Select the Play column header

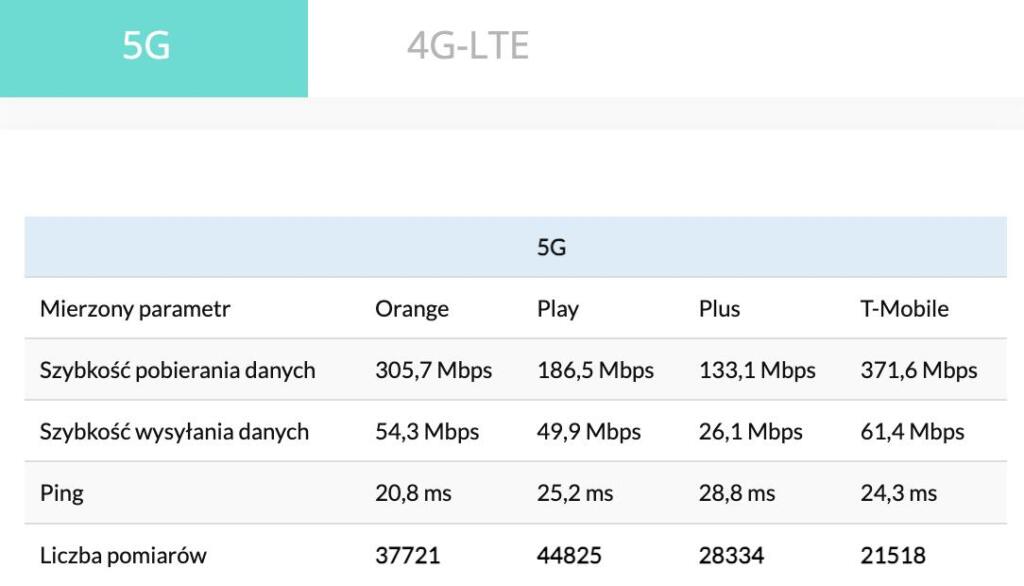click(x=558, y=309)
